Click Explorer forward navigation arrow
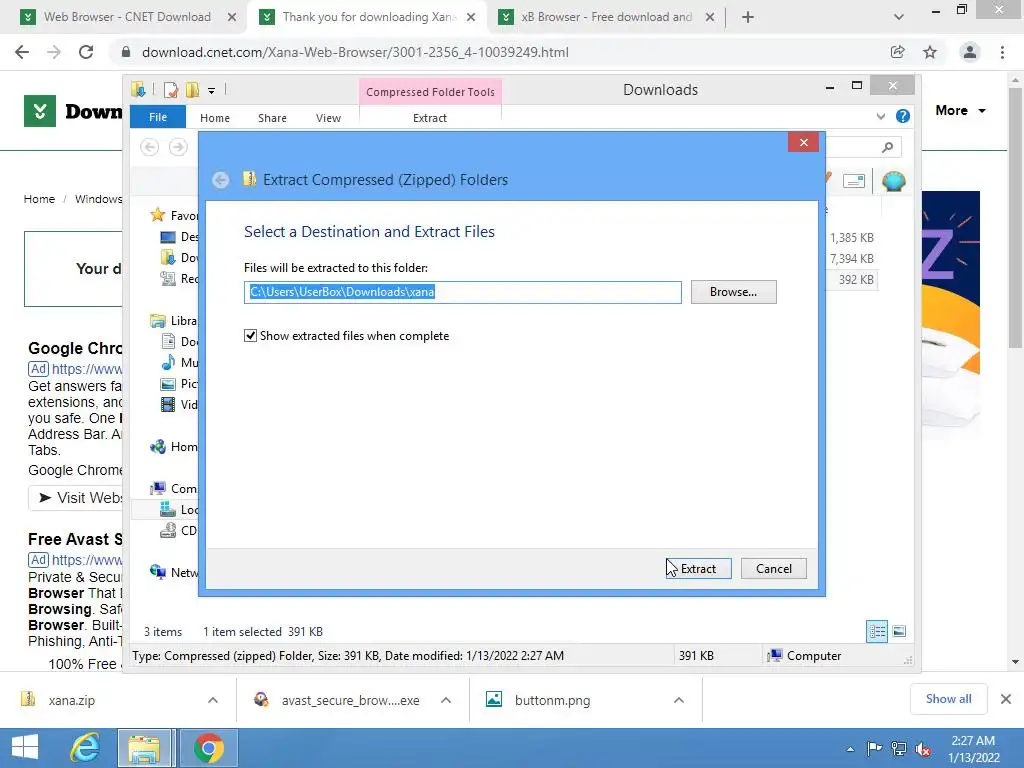Viewport: 1024px width, 768px height. 178,147
